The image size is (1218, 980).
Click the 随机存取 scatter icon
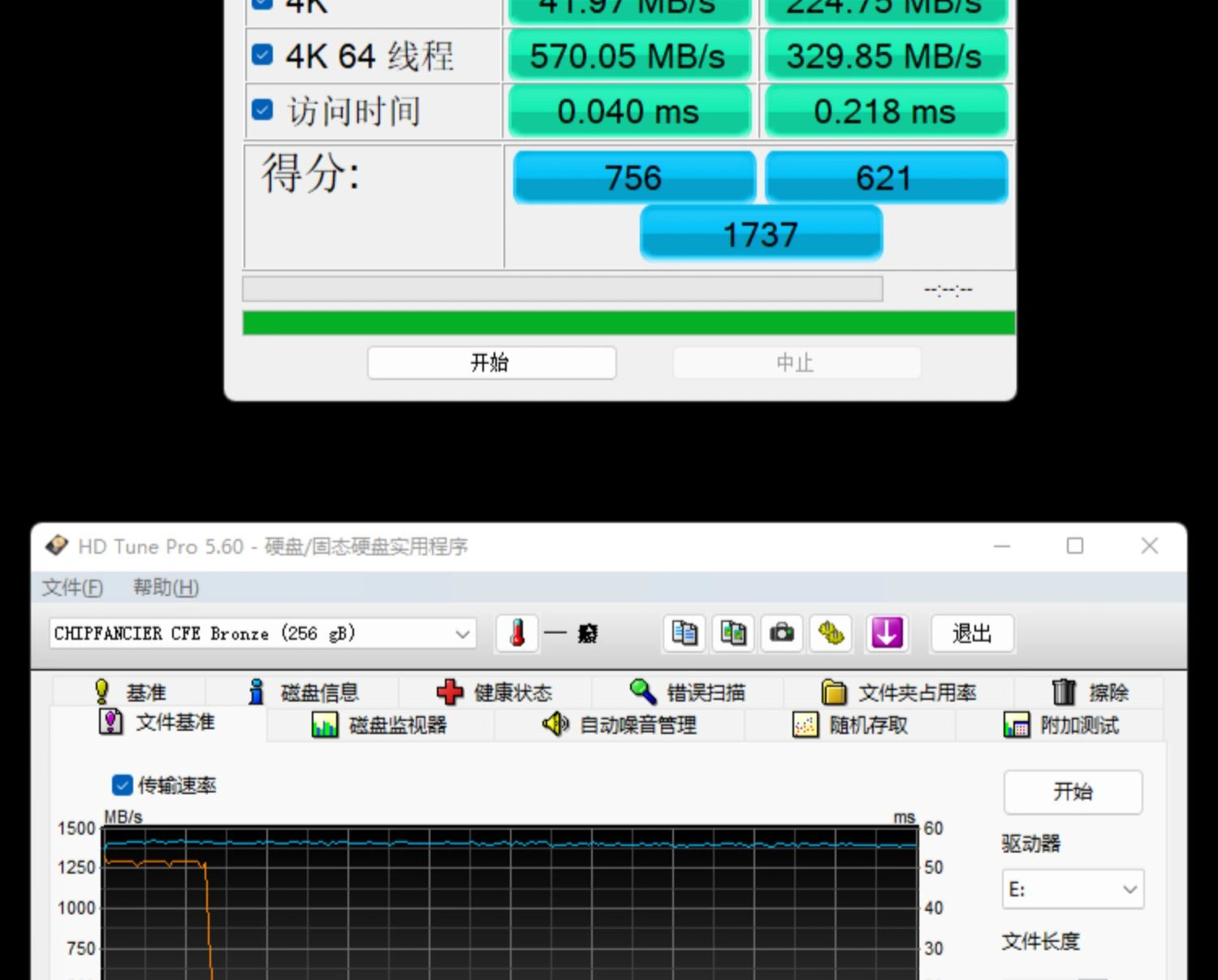click(805, 725)
